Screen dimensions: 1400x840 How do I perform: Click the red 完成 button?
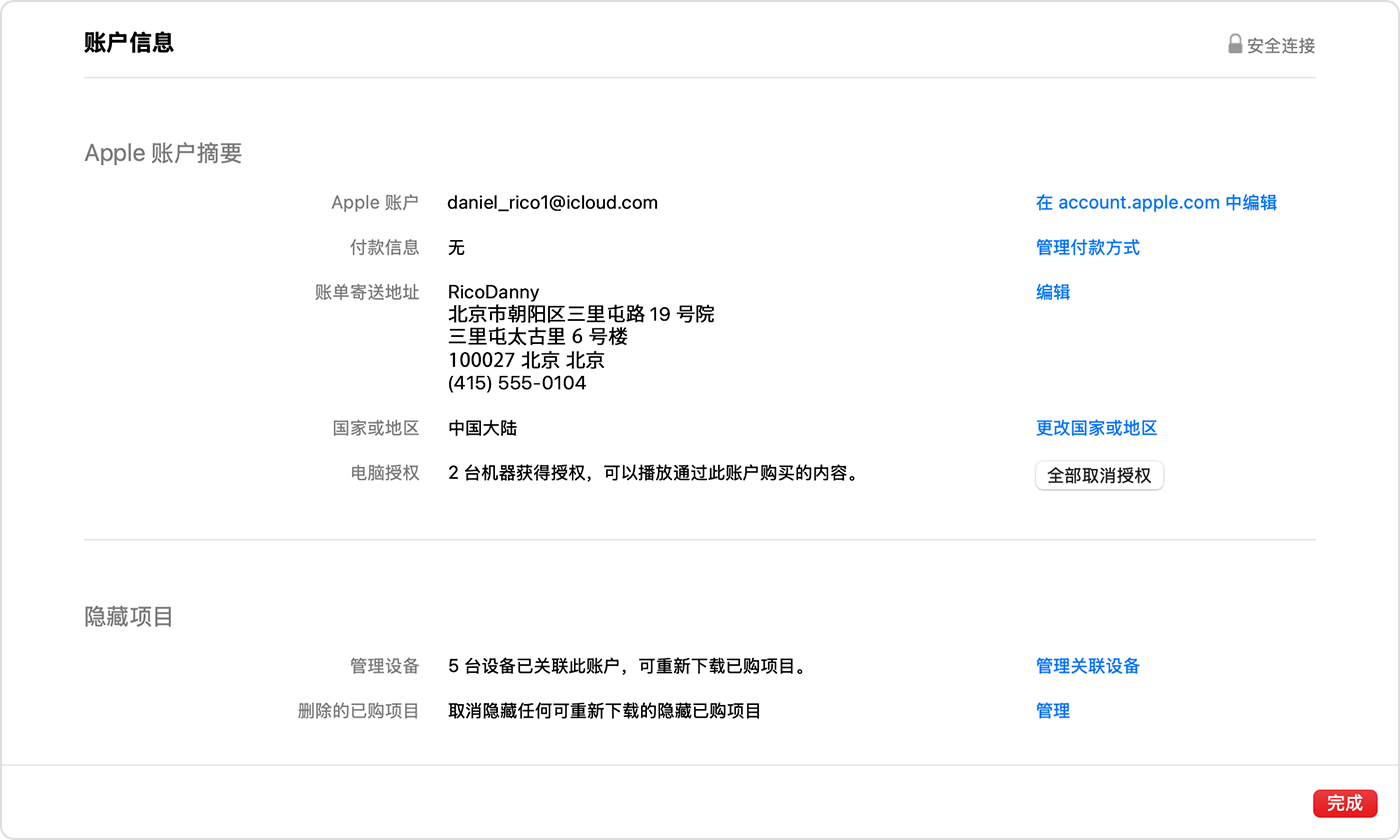(x=1345, y=803)
